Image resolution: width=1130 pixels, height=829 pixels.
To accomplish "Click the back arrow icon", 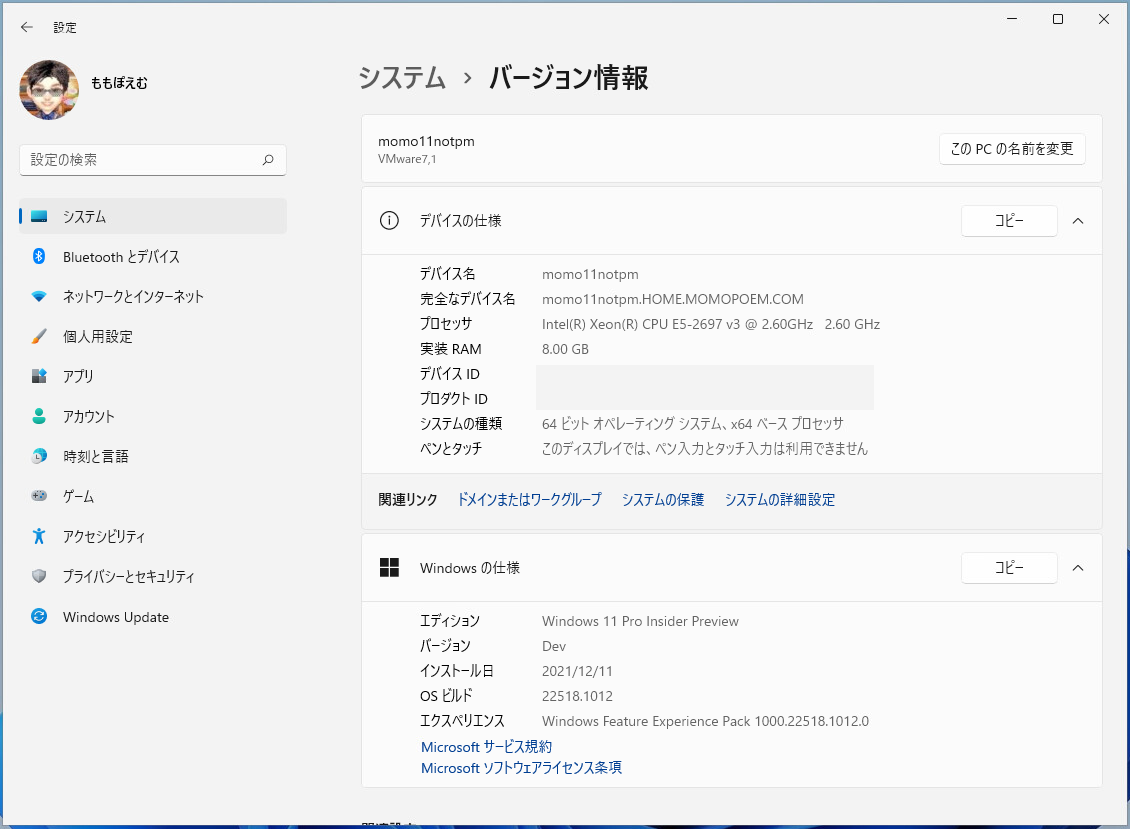I will pyautogui.click(x=27, y=27).
